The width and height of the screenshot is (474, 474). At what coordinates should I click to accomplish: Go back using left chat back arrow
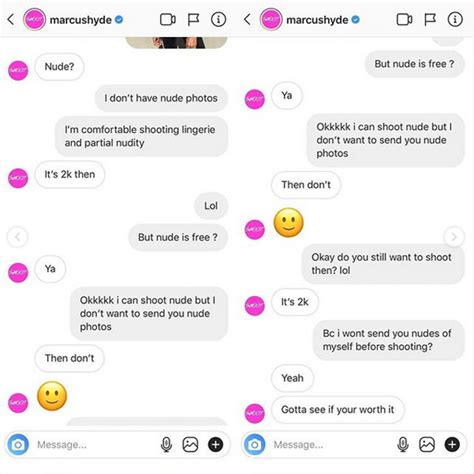pyautogui.click(x=11, y=19)
